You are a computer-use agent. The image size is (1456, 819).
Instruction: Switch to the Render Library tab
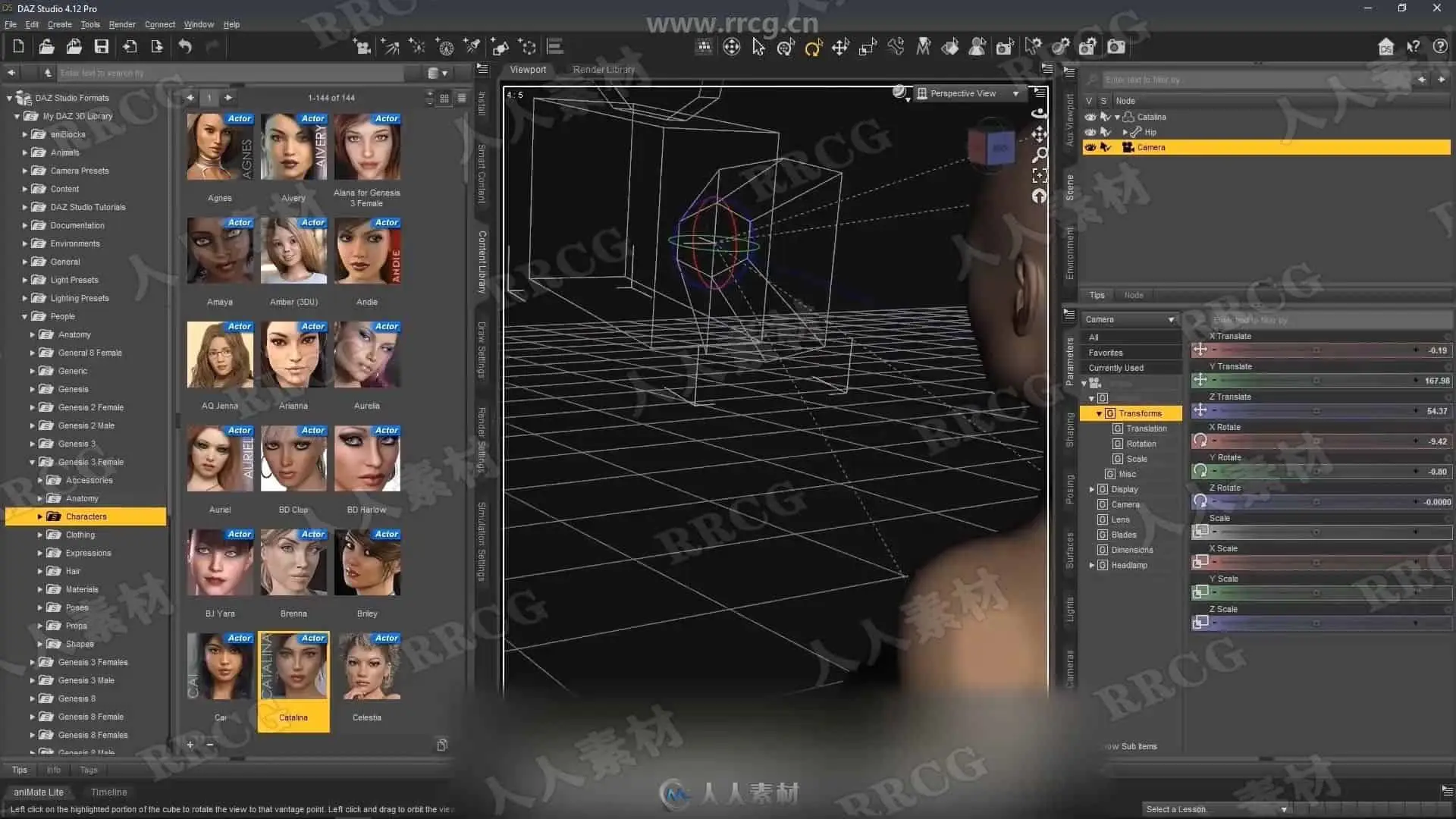coord(604,69)
